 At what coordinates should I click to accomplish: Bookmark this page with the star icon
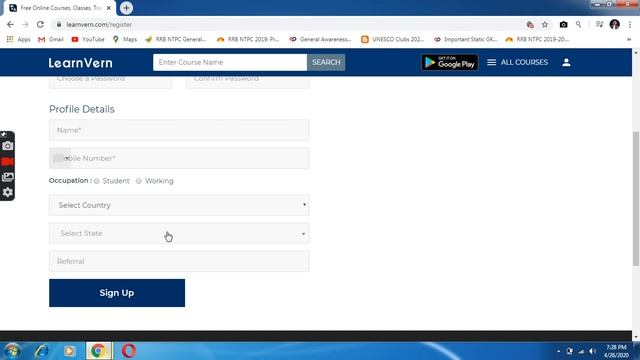(x=545, y=24)
